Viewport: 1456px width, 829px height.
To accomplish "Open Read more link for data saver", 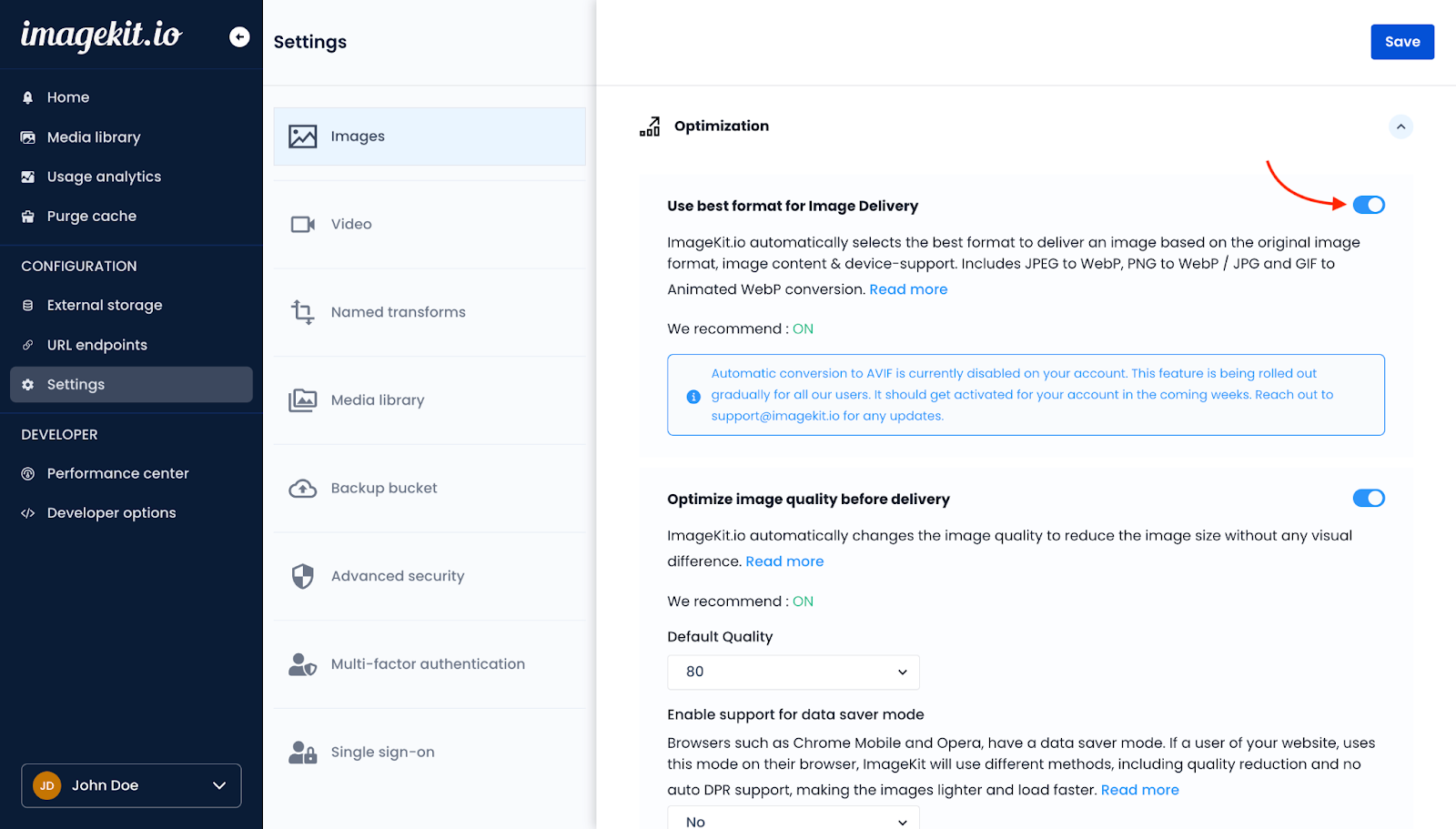I will point(1139,790).
